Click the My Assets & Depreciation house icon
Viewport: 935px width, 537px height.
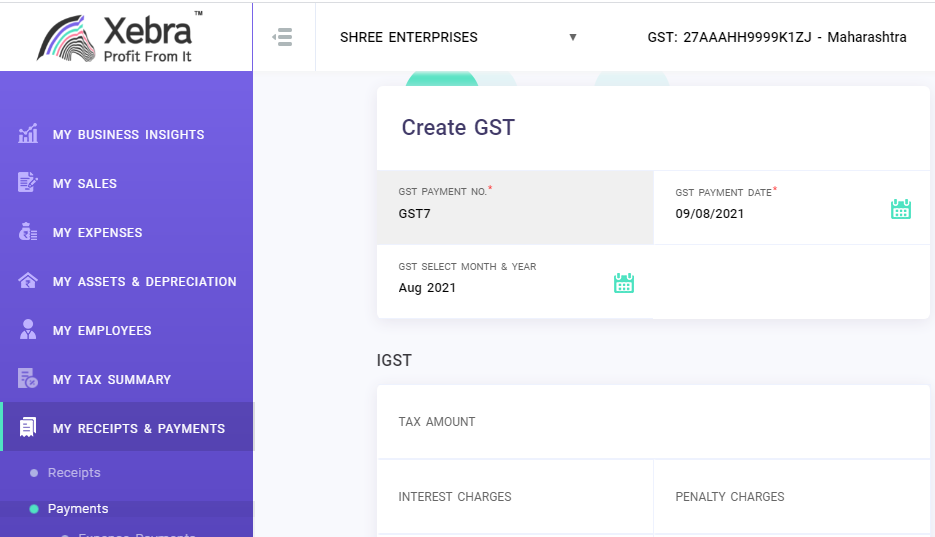(28, 281)
